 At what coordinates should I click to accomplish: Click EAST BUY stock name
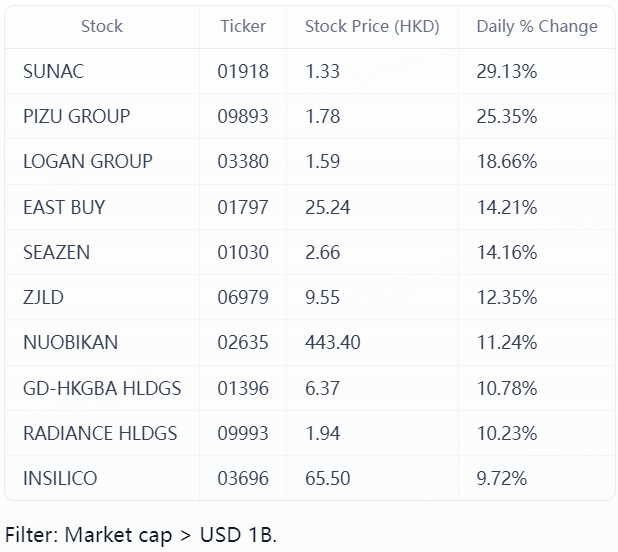coord(64,207)
